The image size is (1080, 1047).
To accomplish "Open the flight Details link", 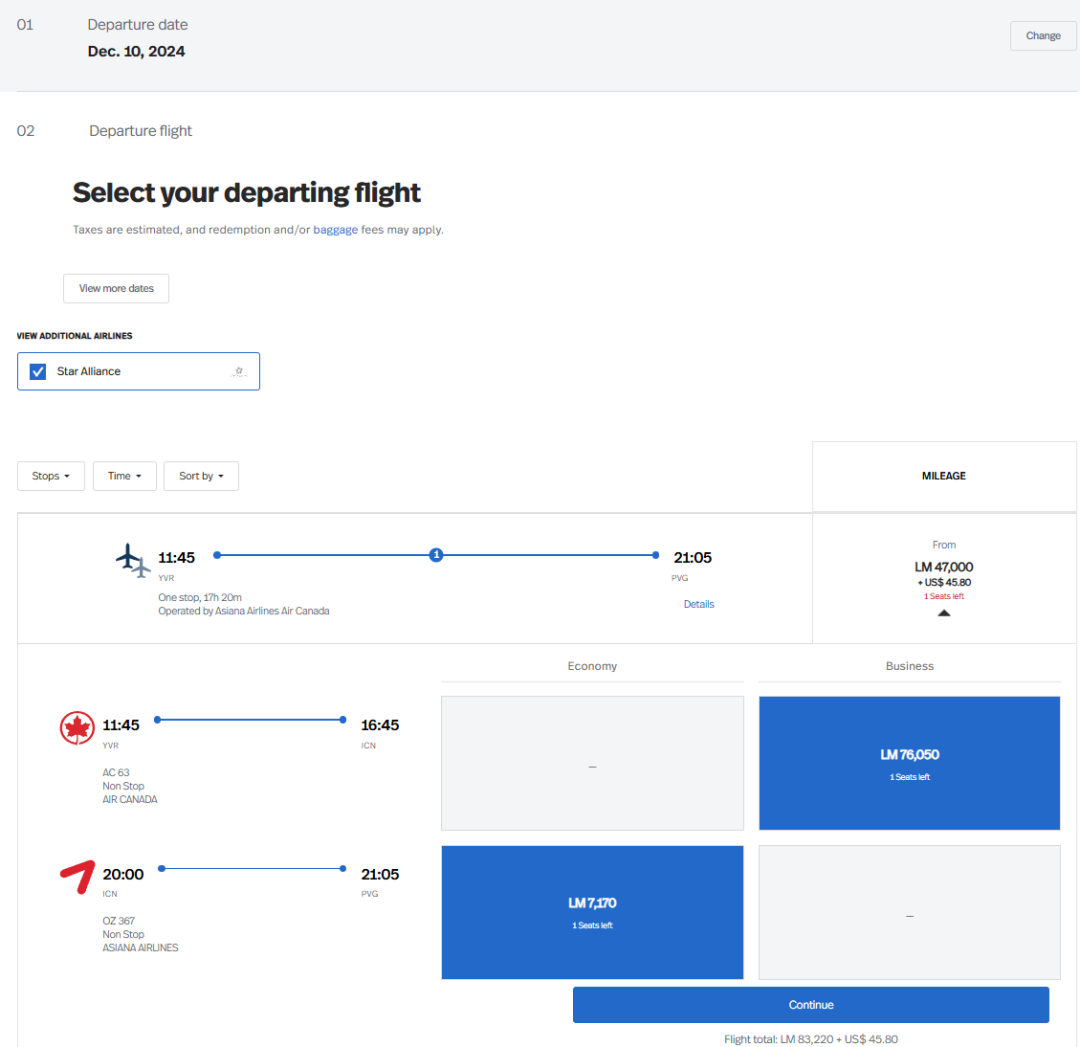I will 699,604.
